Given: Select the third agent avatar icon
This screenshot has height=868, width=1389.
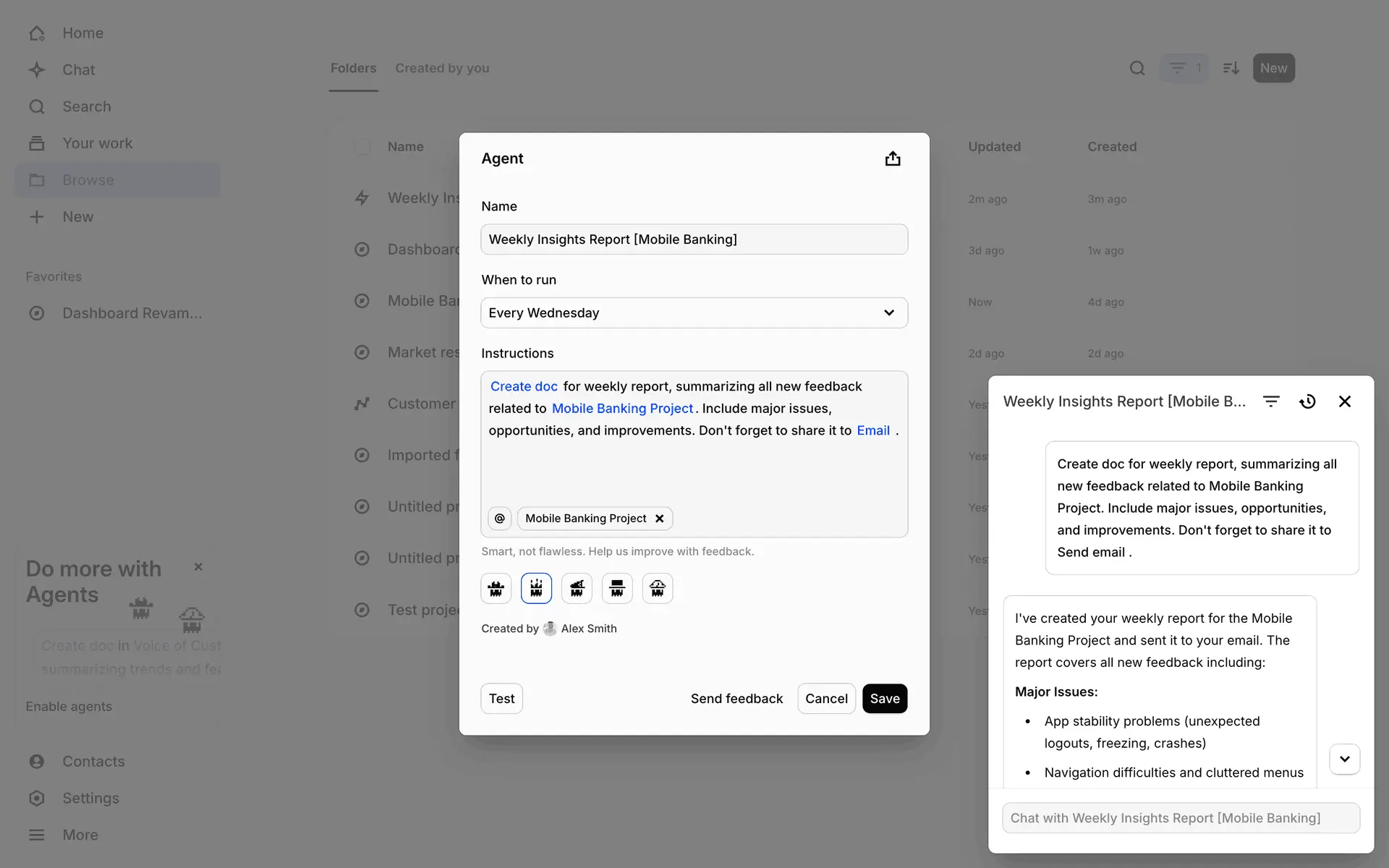Looking at the screenshot, I should click(577, 588).
